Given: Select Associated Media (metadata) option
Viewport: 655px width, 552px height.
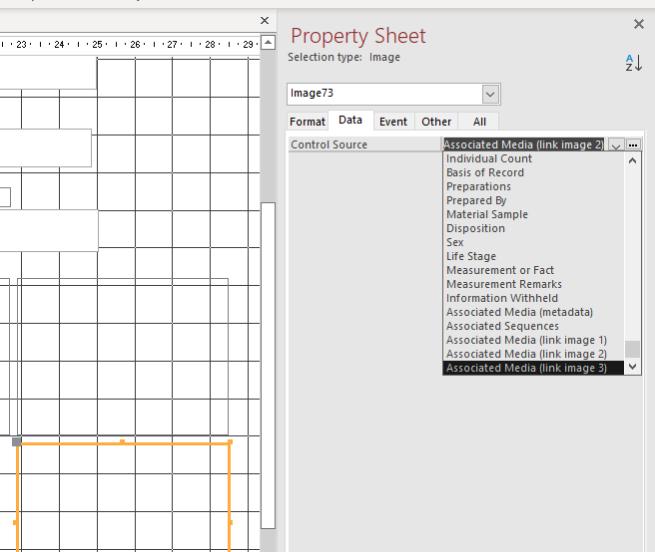Looking at the screenshot, I should click(533, 312).
